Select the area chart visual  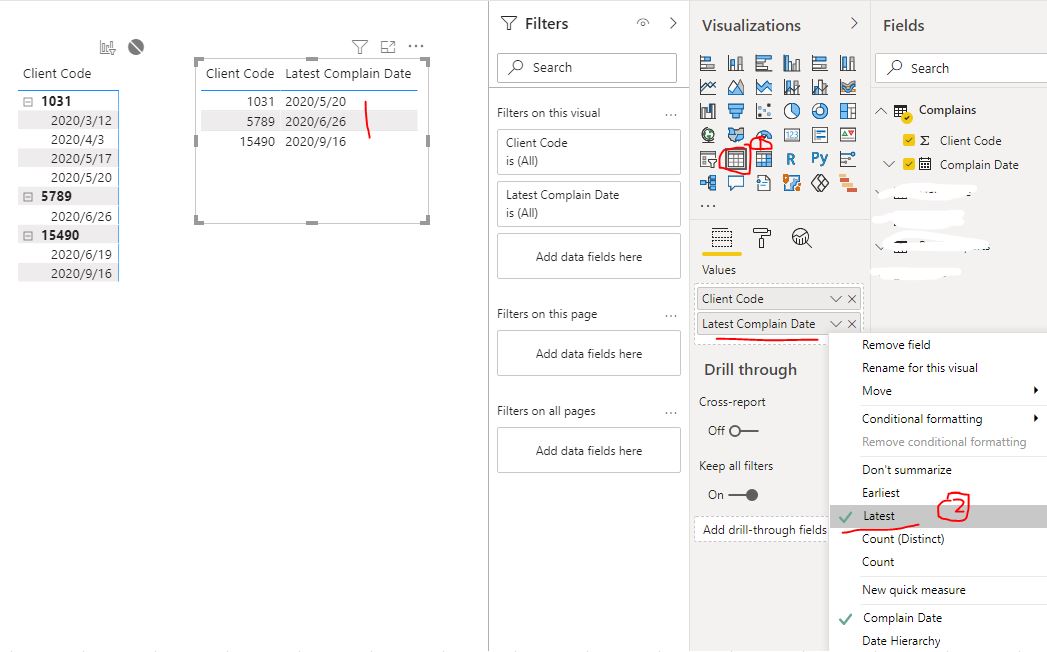pyautogui.click(x=736, y=87)
